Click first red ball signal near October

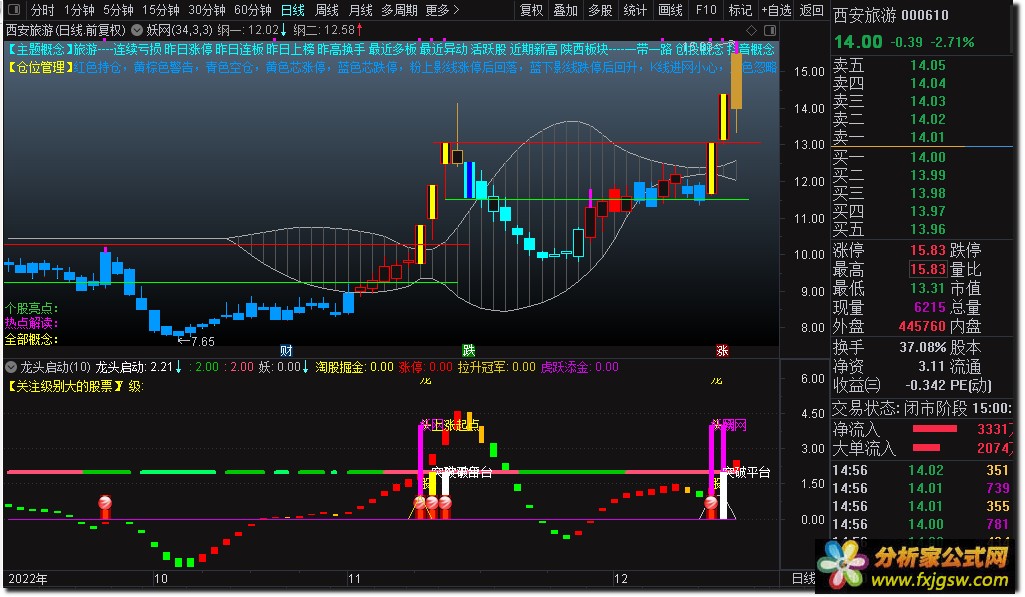[105, 503]
